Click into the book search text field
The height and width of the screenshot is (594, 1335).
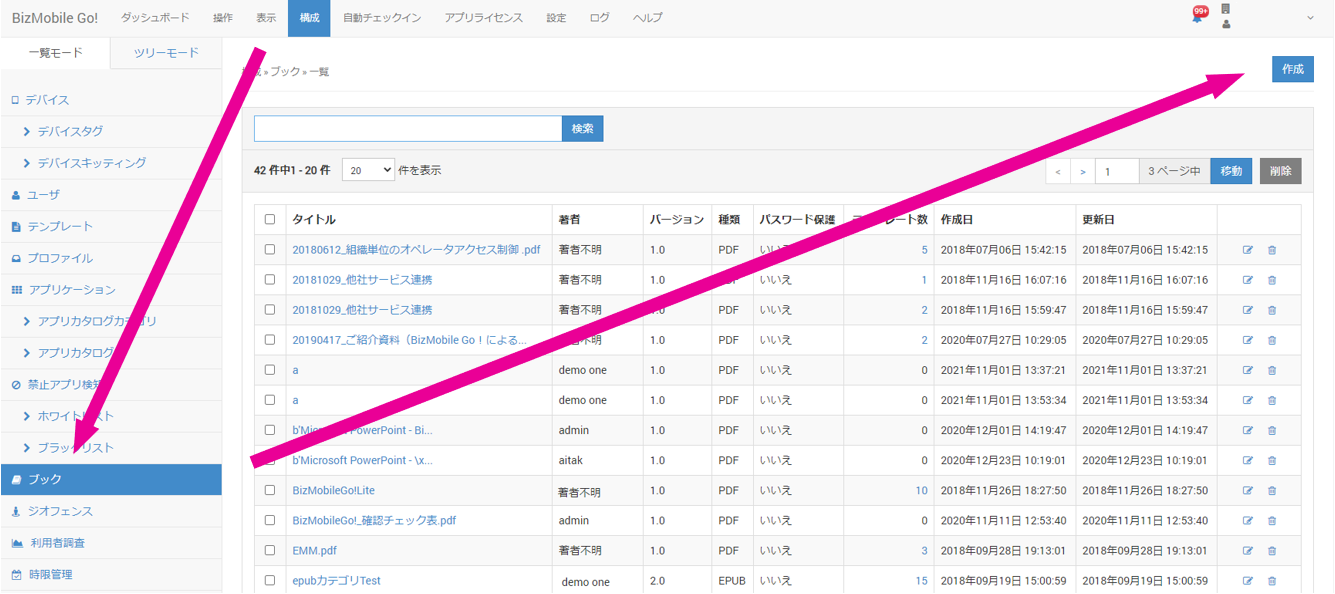tap(408, 129)
